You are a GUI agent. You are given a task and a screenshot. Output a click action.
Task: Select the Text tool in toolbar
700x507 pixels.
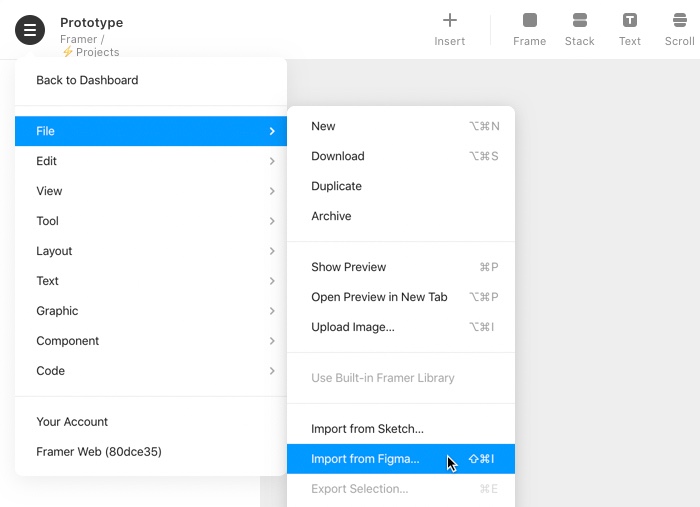pyautogui.click(x=629, y=29)
